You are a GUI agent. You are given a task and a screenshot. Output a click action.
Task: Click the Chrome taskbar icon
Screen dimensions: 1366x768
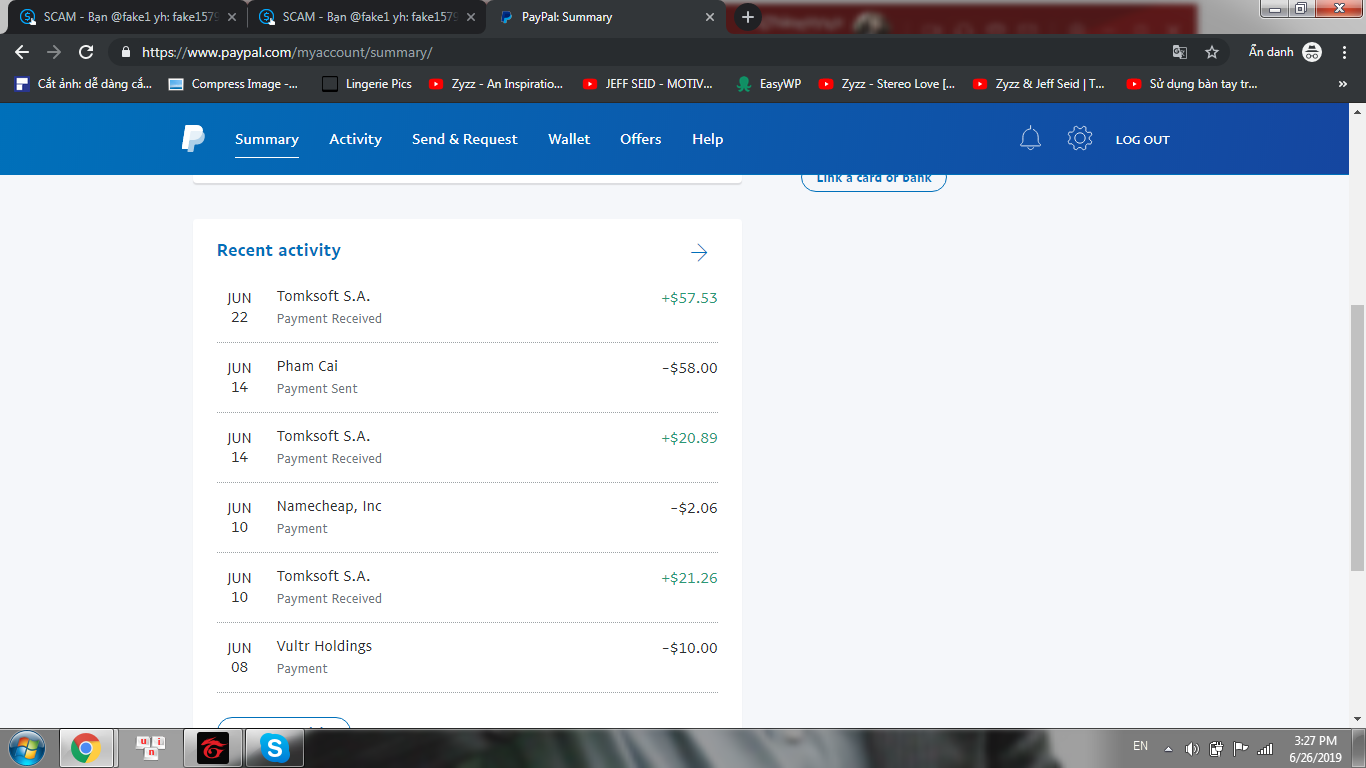(x=86, y=748)
